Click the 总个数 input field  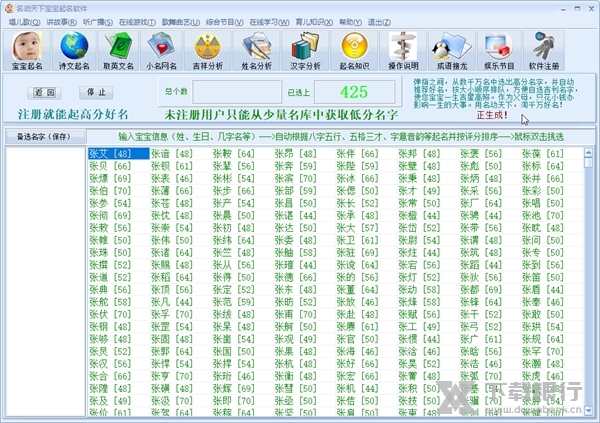[x=237, y=91]
